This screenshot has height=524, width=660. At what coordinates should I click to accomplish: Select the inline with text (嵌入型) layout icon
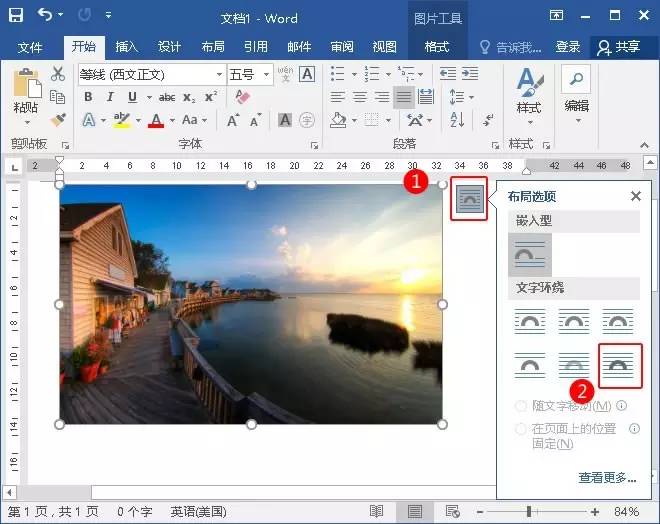click(529, 255)
